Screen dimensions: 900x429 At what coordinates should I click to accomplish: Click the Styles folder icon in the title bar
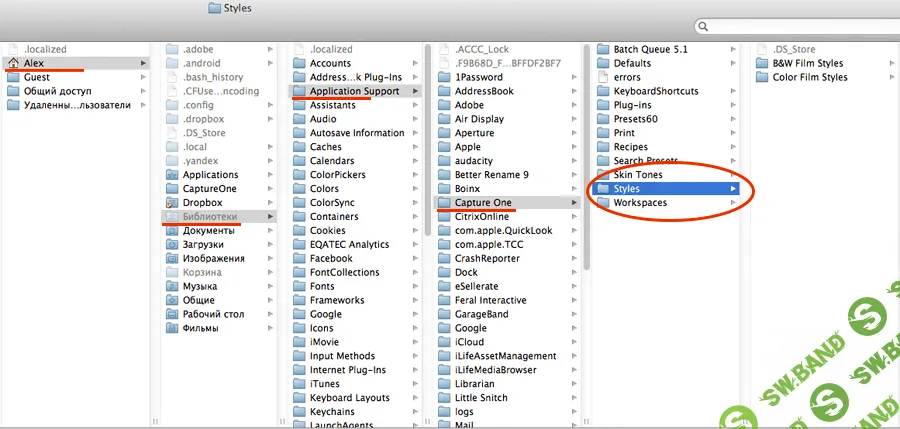(x=214, y=9)
